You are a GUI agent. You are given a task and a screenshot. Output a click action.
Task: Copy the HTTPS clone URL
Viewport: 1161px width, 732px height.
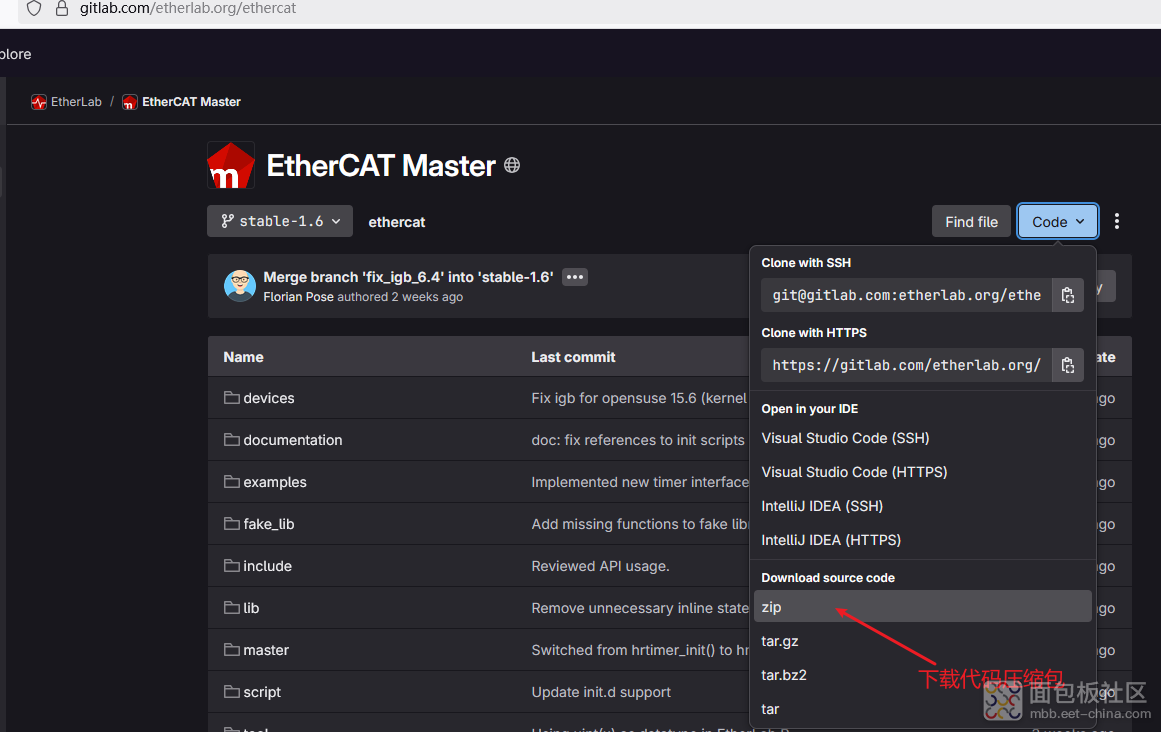[1068, 365]
